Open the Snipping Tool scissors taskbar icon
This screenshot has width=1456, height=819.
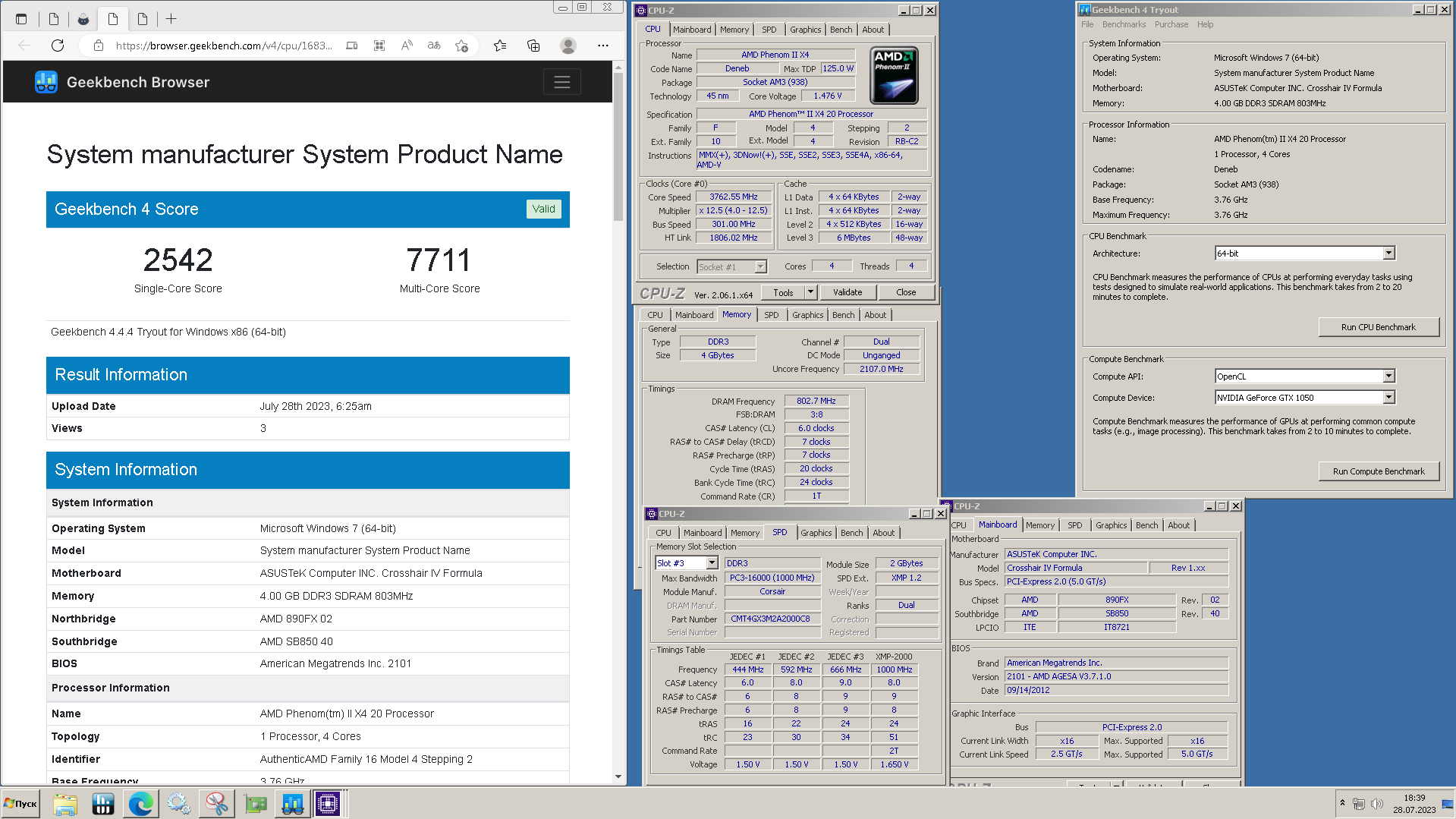[217, 804]
